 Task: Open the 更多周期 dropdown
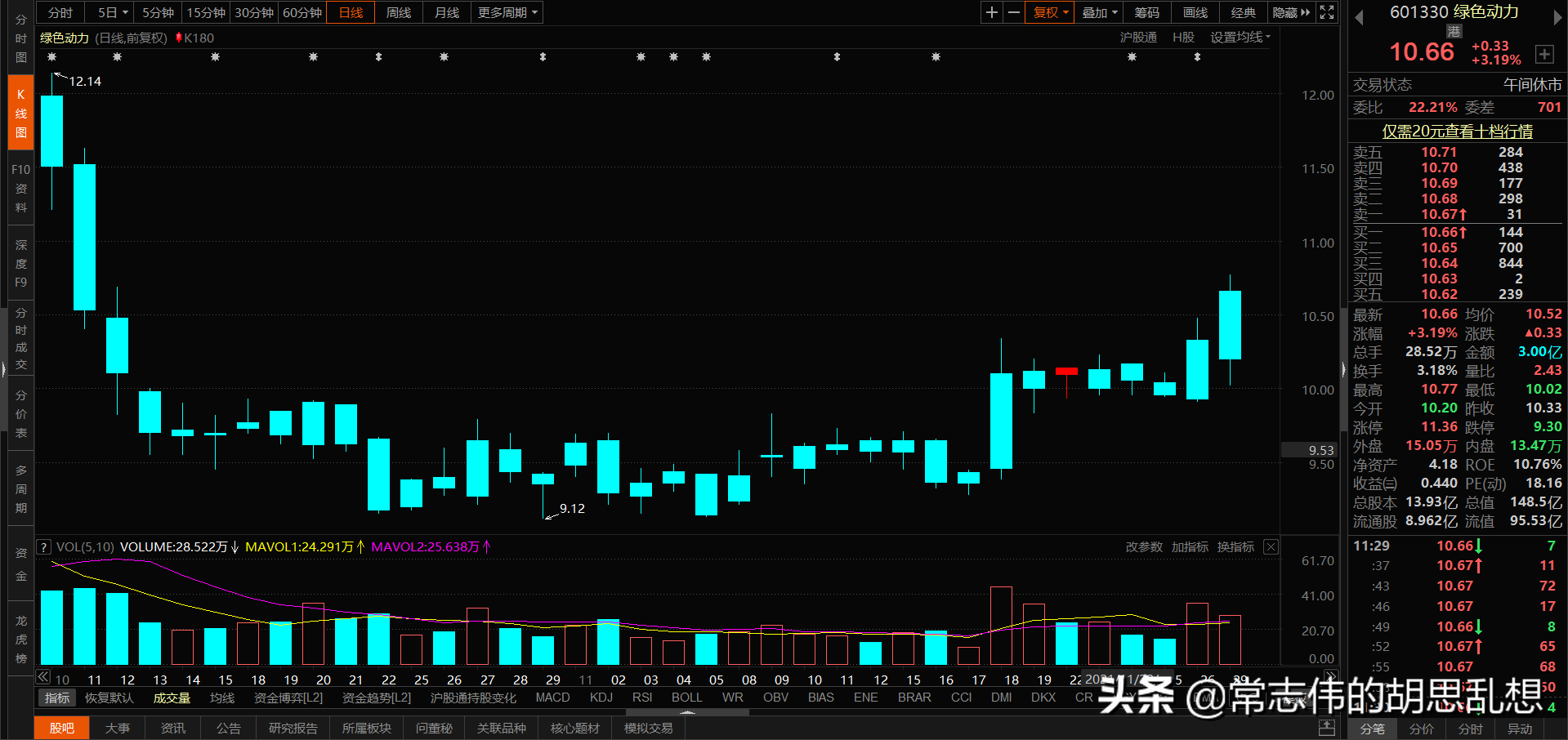[x=505, y=12]
